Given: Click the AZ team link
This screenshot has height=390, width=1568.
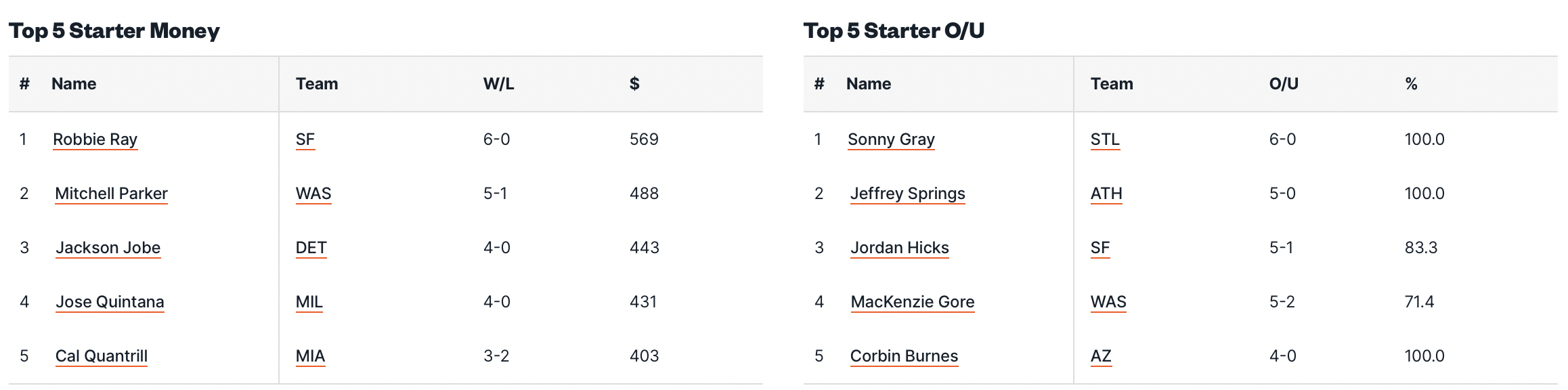Looking at the screenshot, I should 1101,356.
